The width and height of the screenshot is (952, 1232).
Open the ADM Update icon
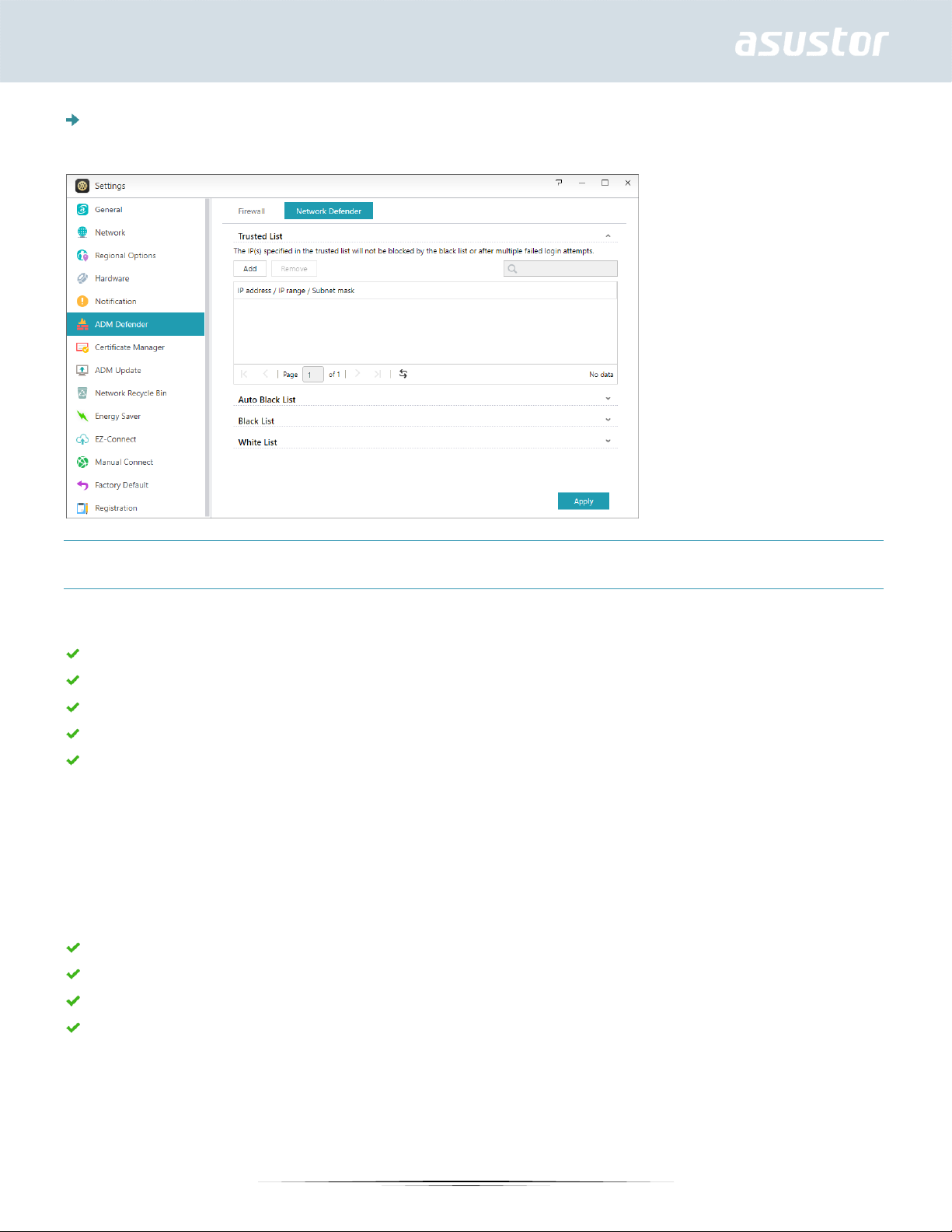click(82, 370)
